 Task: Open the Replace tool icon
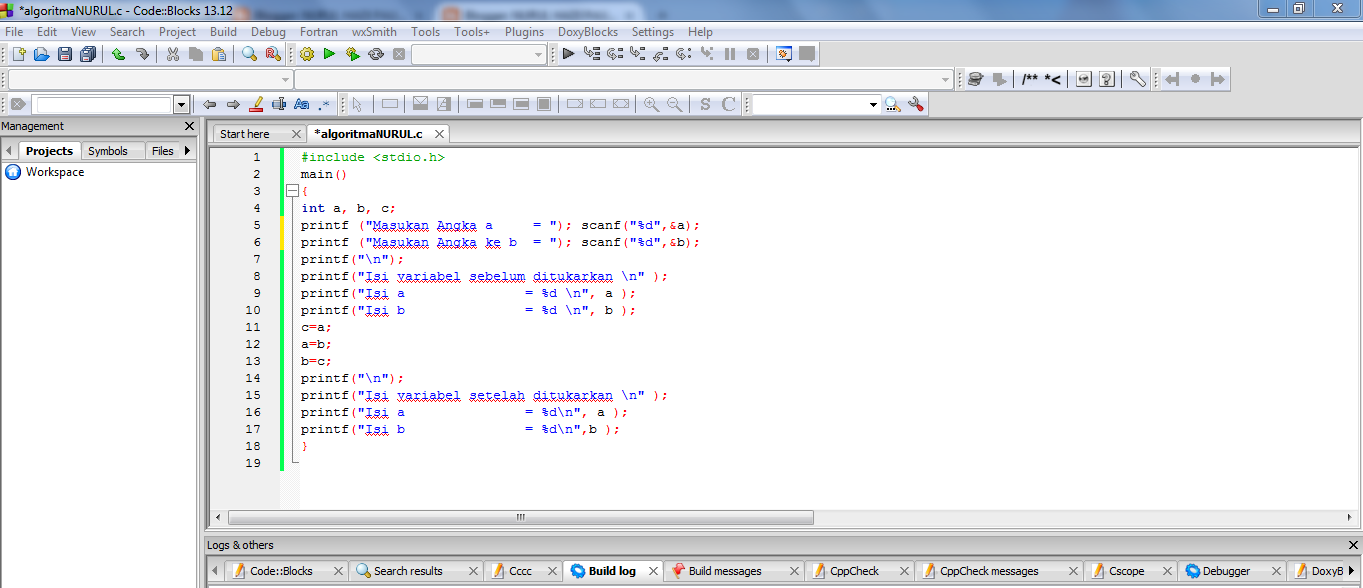point(273,54)
